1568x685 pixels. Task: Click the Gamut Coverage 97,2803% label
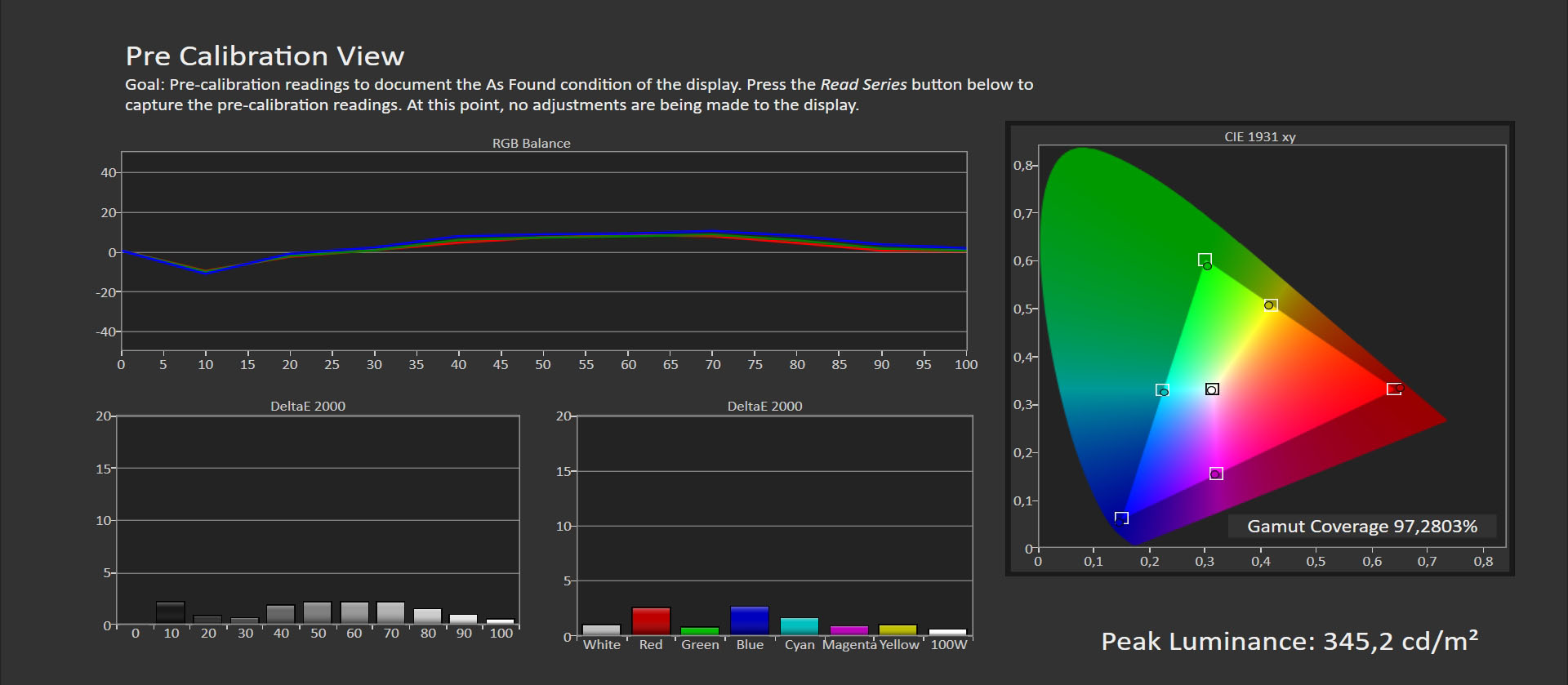[x=1361, y=527]
